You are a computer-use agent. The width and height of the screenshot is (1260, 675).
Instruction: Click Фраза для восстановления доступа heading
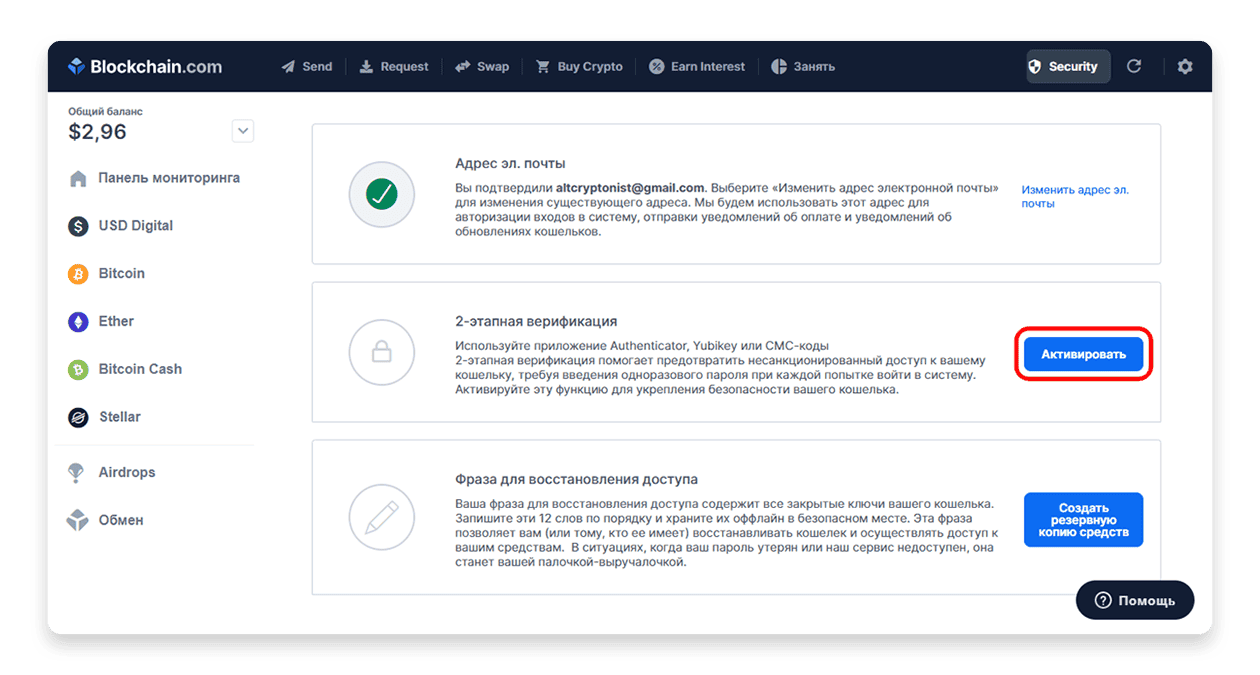pyautogui.click(x=576, y=480)
